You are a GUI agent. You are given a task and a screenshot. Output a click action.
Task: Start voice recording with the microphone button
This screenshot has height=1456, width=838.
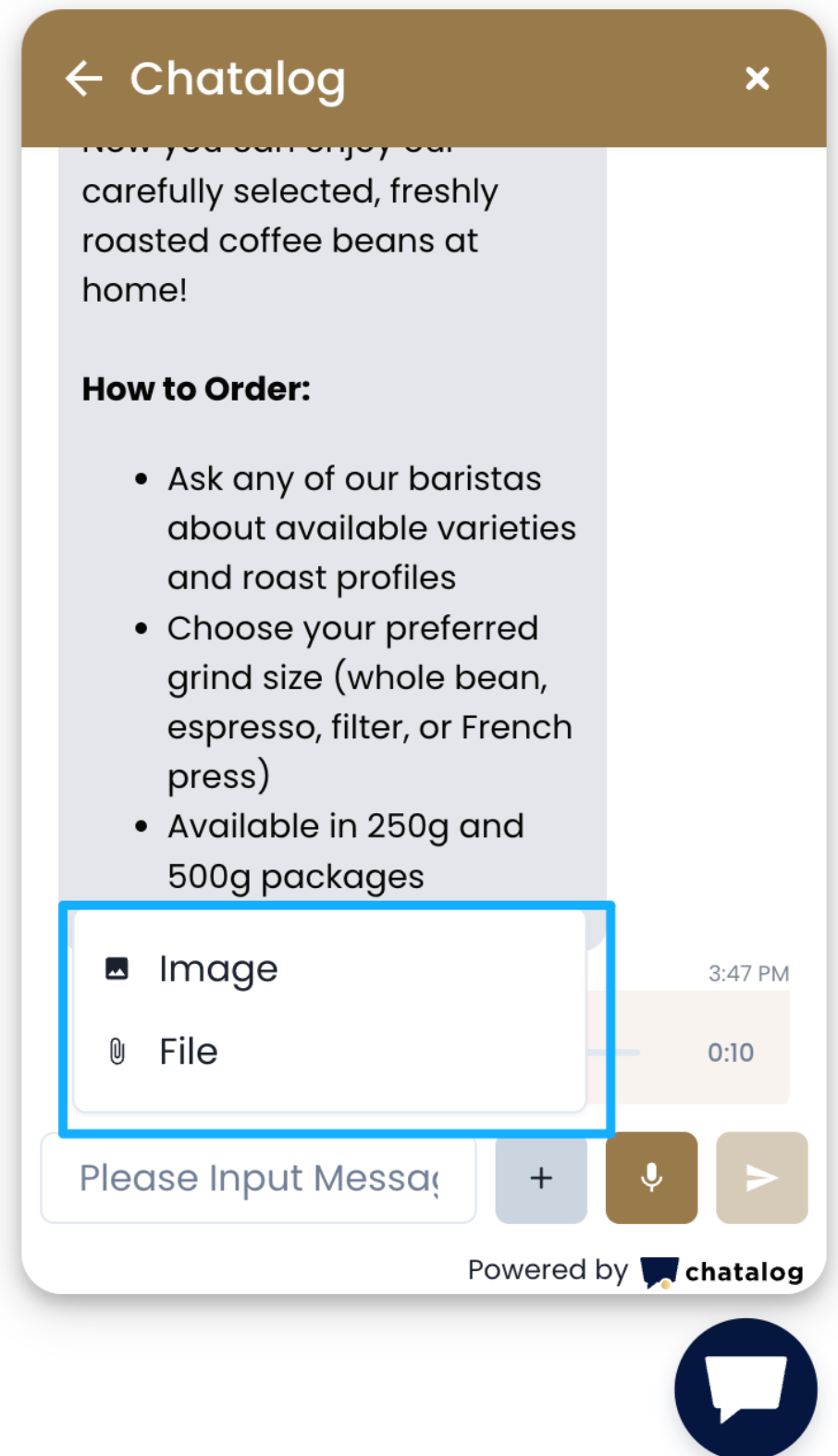tap(651, 1178)
